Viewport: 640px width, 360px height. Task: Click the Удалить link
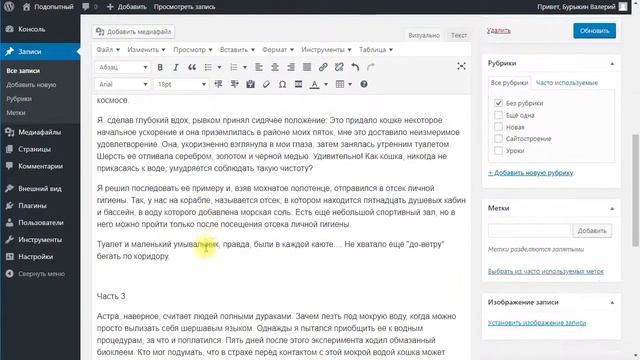pyautogui.click(x=498, y=31)
